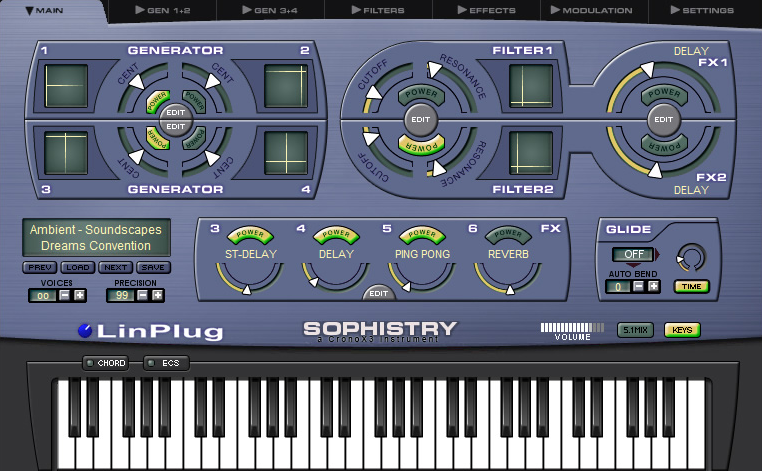
Task: Click the SAVE preset button
Action: pos(153,268)
